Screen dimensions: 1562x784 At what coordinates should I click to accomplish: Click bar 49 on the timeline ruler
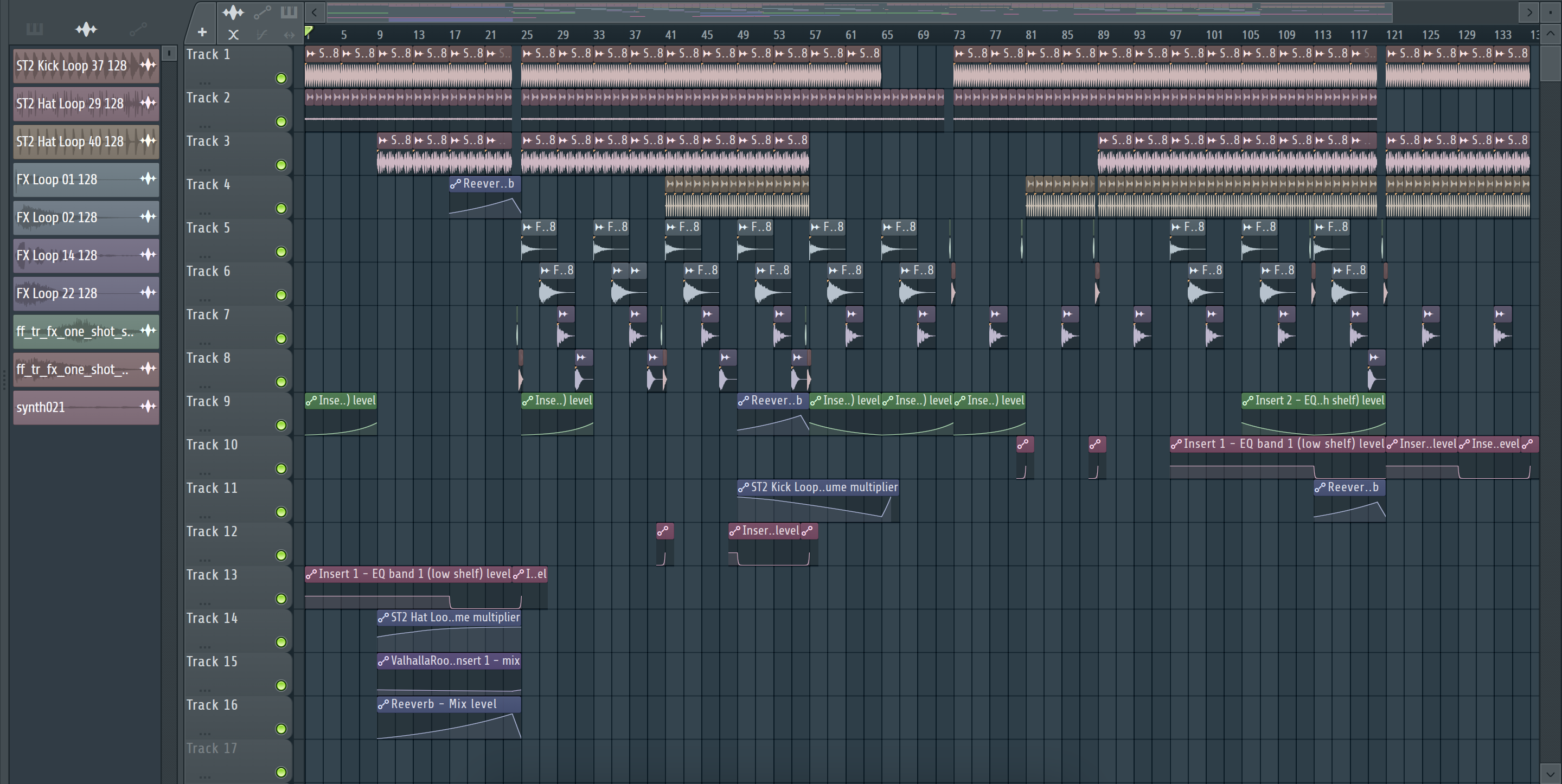coord(743,35)
